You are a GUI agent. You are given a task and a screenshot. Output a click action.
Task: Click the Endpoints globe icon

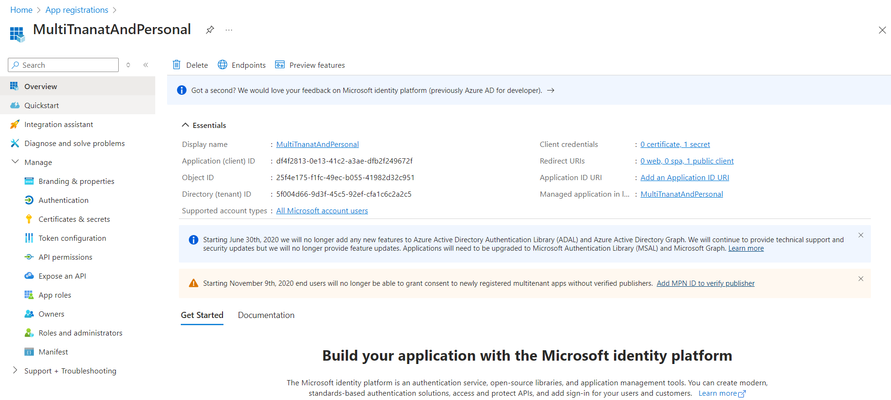tap(223, 65)
